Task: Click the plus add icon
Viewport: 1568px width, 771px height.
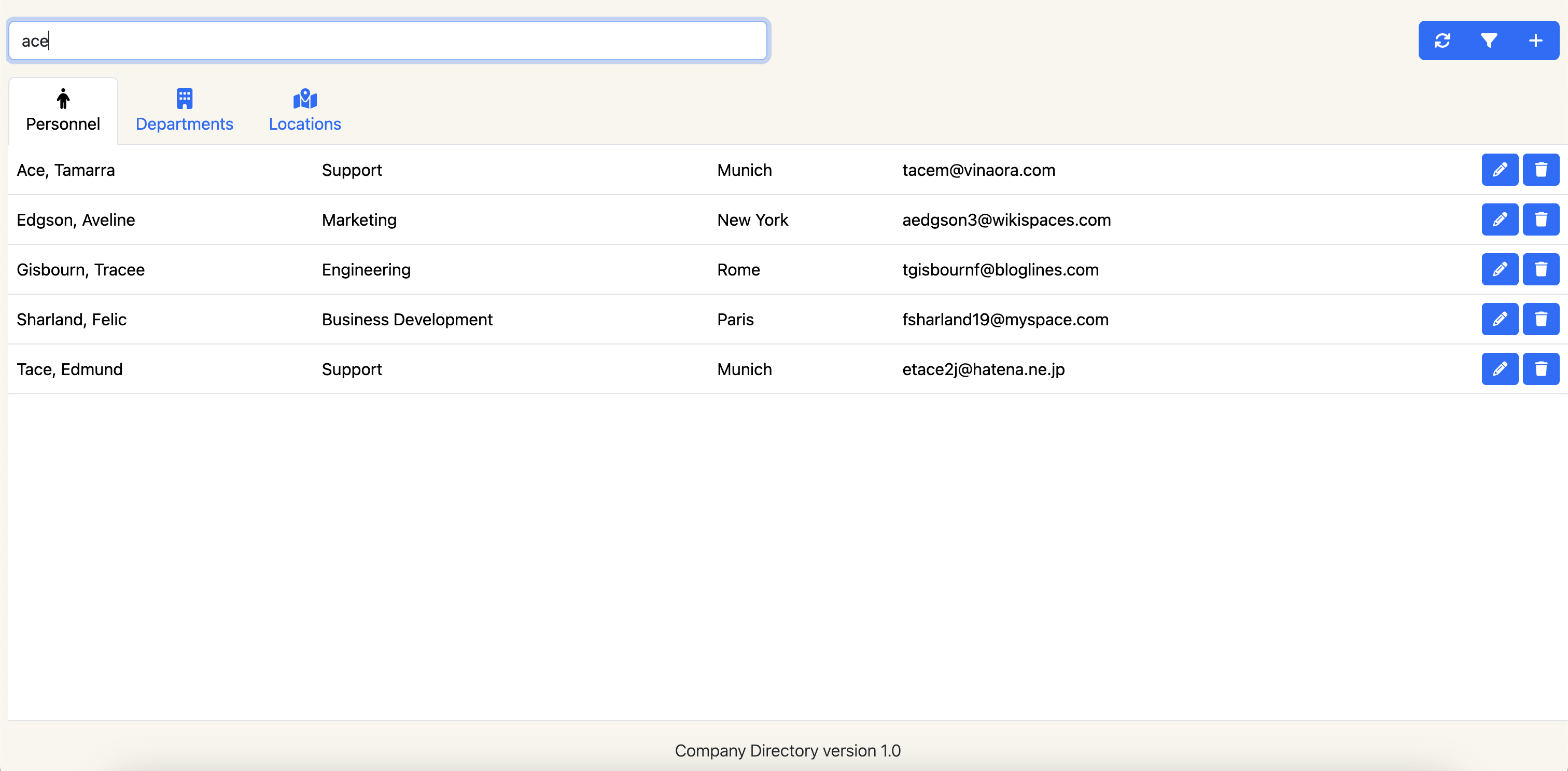Action: tap(1535, 41)
